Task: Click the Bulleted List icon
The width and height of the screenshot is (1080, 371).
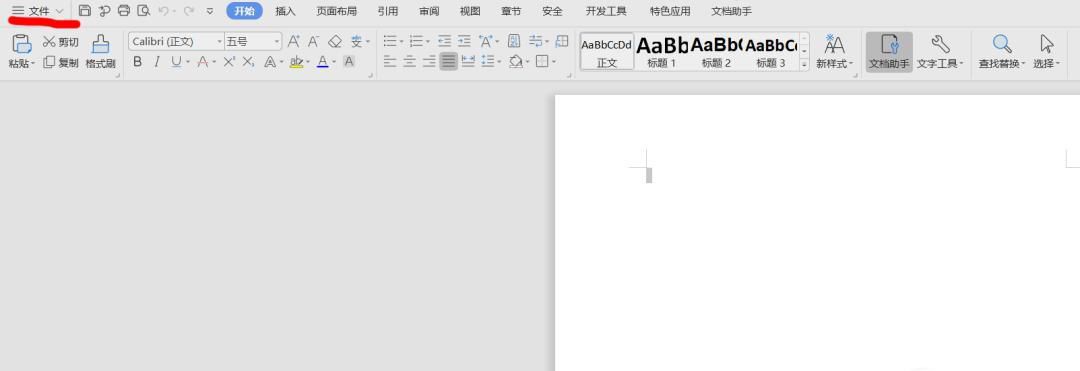Action: tap(390, 41)
